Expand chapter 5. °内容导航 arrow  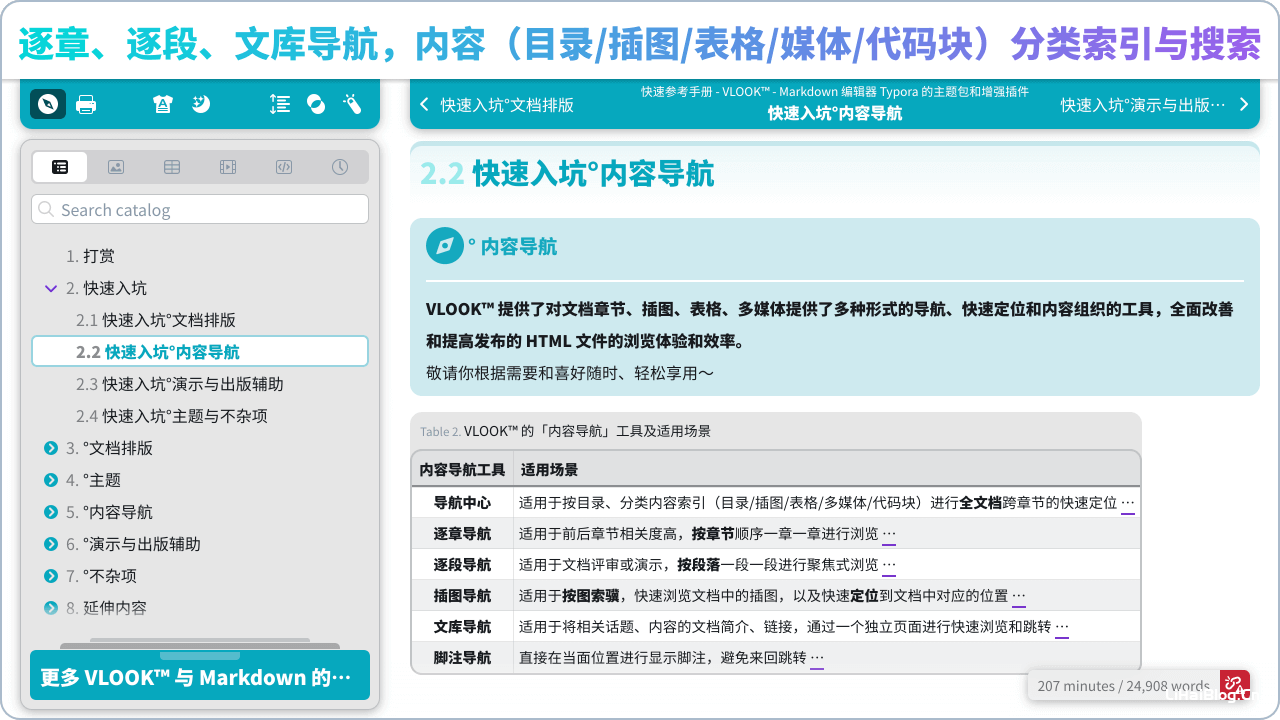(x=51, y=512)
